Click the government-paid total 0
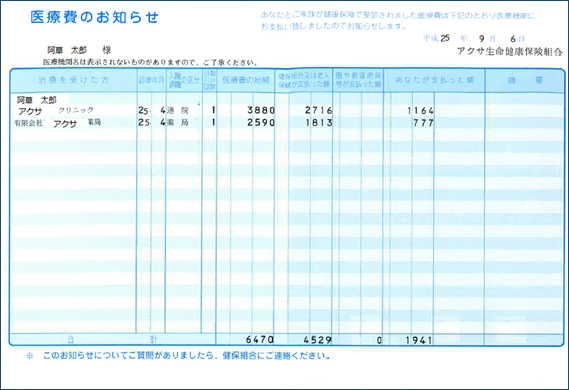The image size is (569, 390). pyautogui.click(x=379, y=340)
